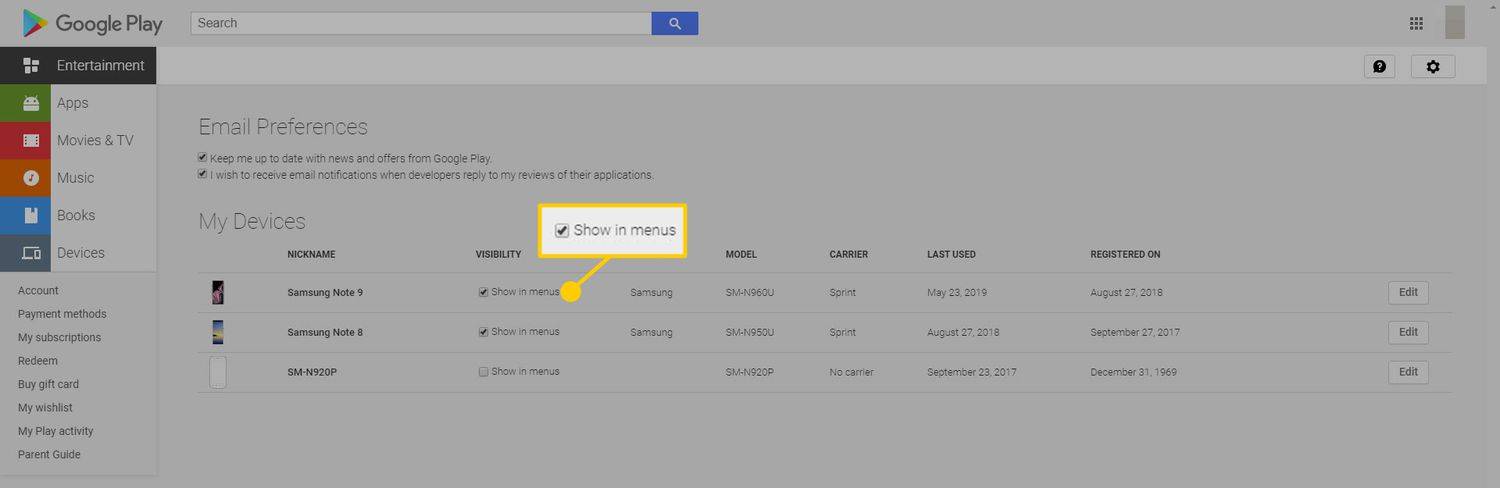Image resolution: width=1500 pixels, height=488 pixels.
Task: Click the Samsung Note 8 nickname
Action: pos(325,332)
